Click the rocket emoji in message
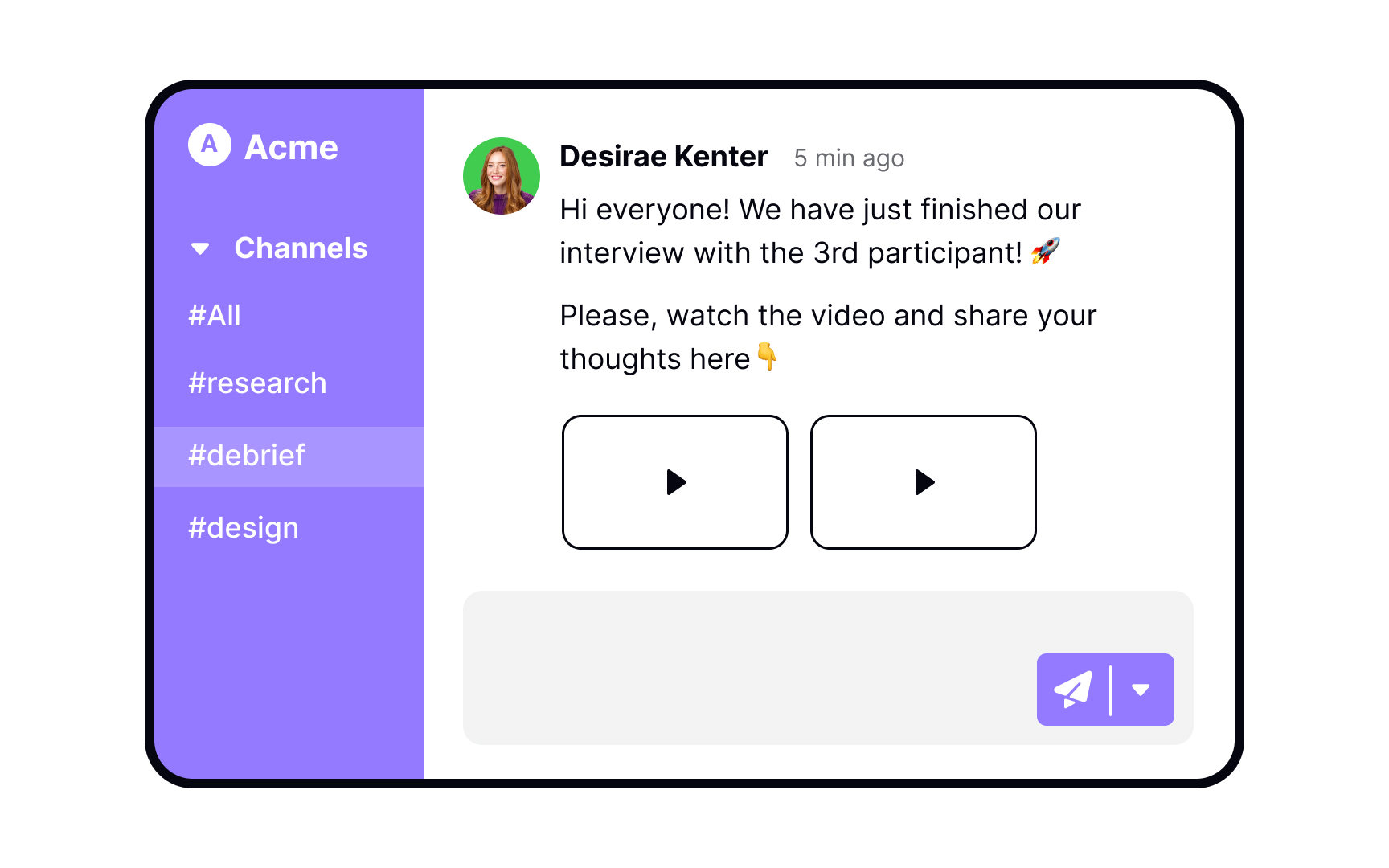This screenshot has height=868, width=1389. [x=1045, y=252]
